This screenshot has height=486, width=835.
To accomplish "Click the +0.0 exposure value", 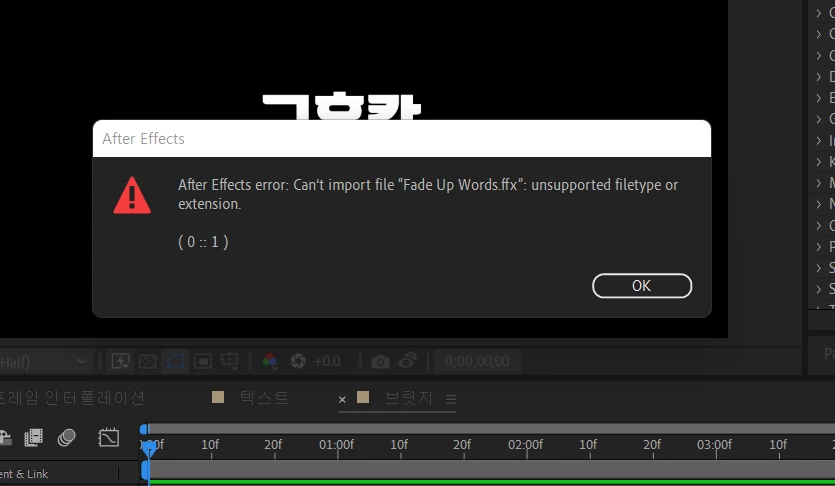I will click(327, 361).
